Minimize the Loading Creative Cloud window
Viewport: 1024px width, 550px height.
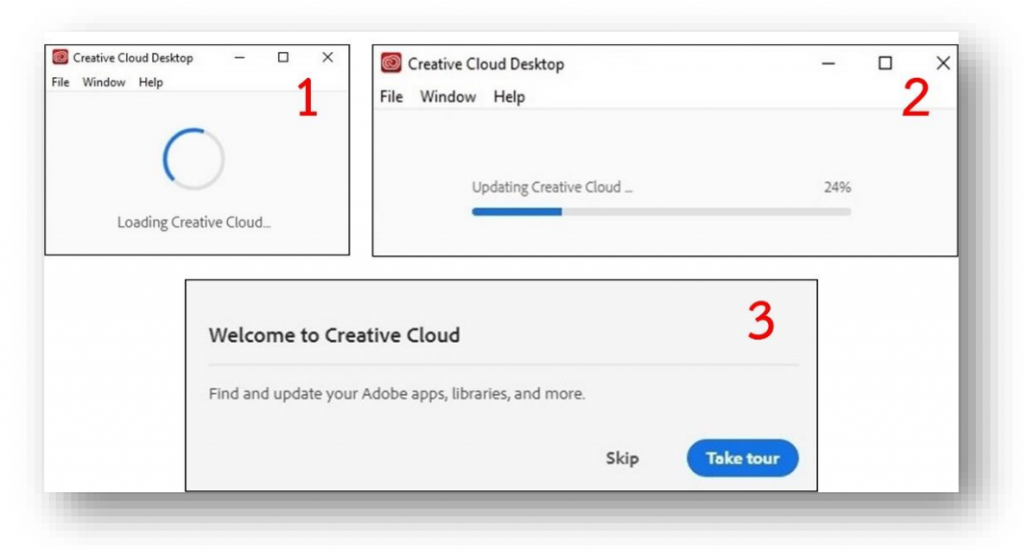[239, 58]
